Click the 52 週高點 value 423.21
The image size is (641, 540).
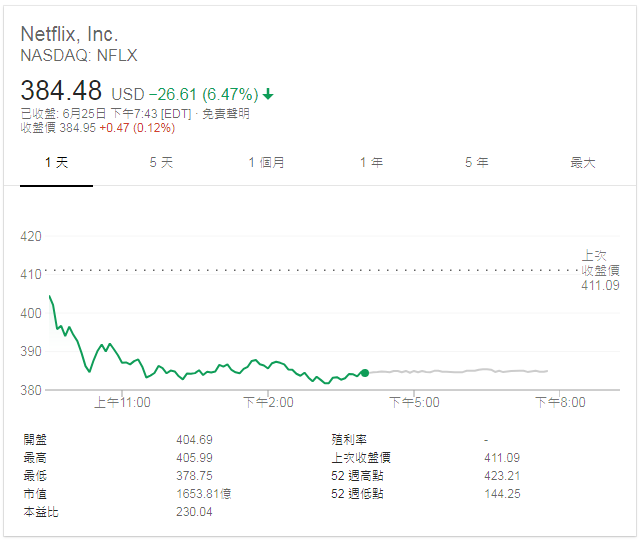coord(501,476)
